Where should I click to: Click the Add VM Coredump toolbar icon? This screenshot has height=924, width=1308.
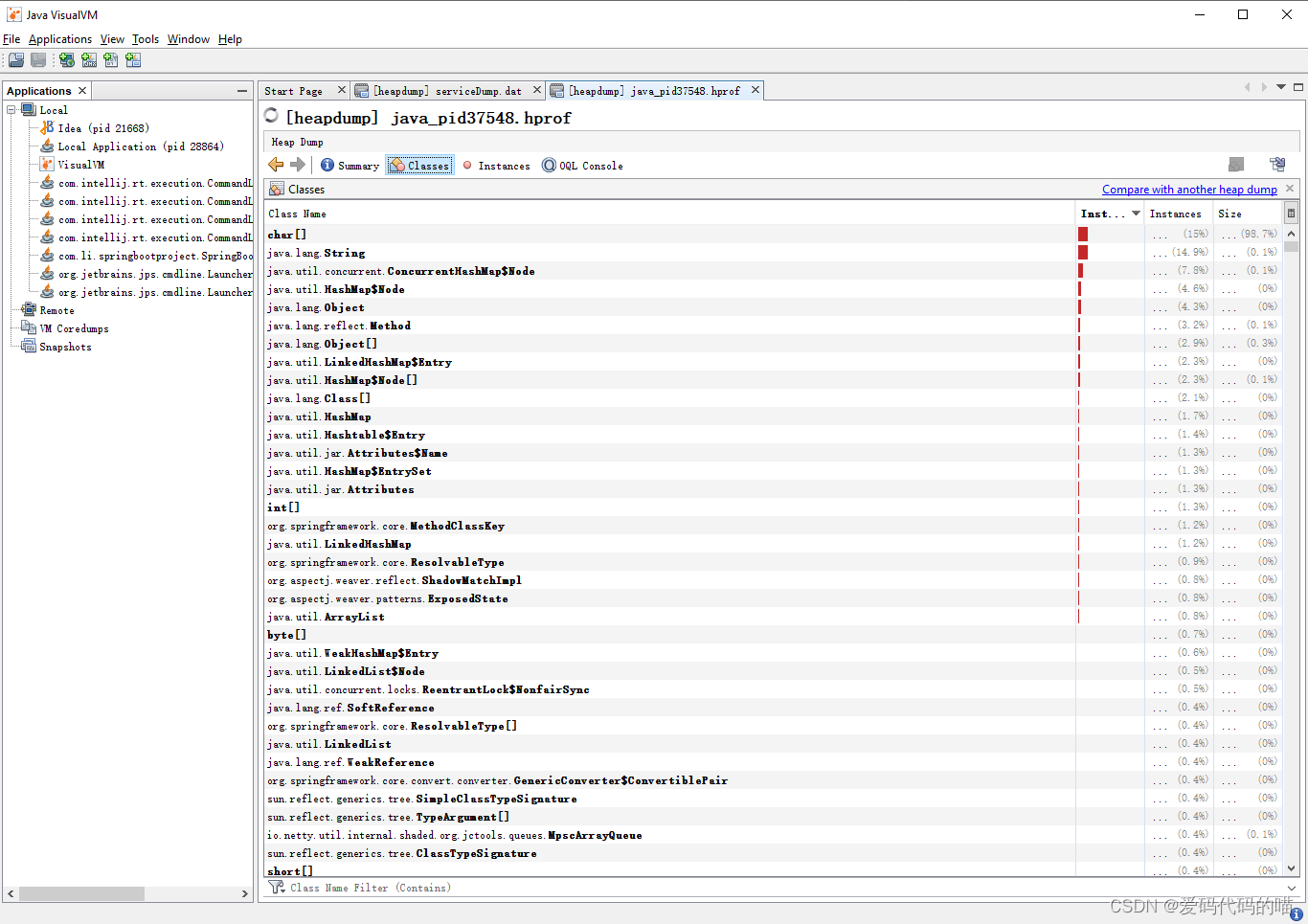(x=111, y=59)
